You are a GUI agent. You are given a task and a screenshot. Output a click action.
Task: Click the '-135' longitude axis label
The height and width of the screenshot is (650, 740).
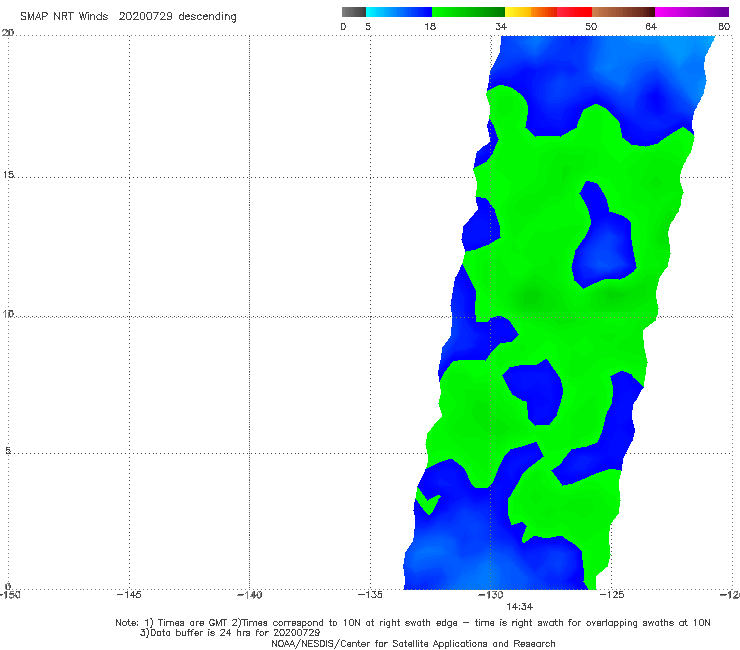coord(370,595)
